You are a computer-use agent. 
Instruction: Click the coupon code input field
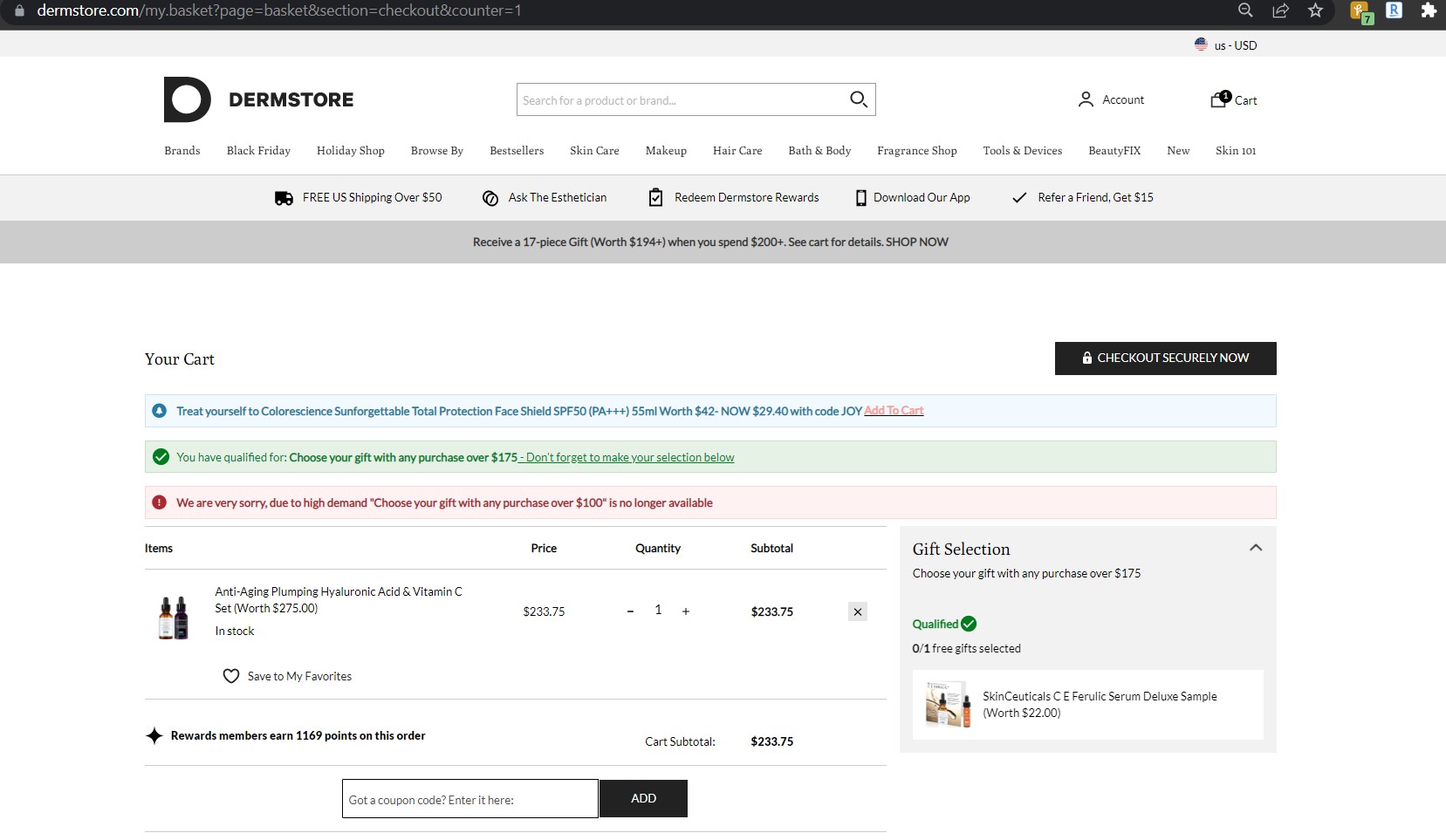click(469, 798)
